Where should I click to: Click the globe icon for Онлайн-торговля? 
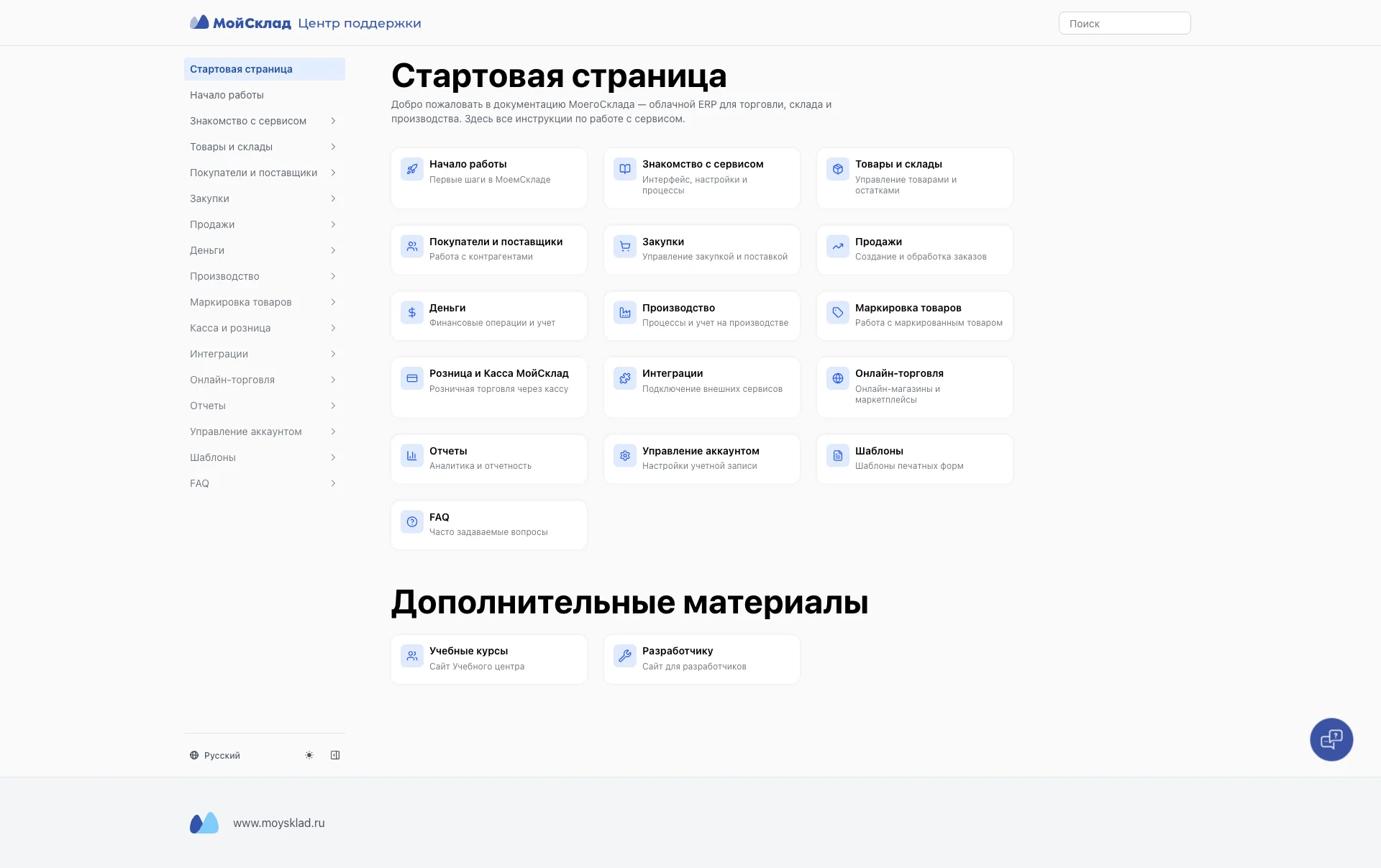838,378
